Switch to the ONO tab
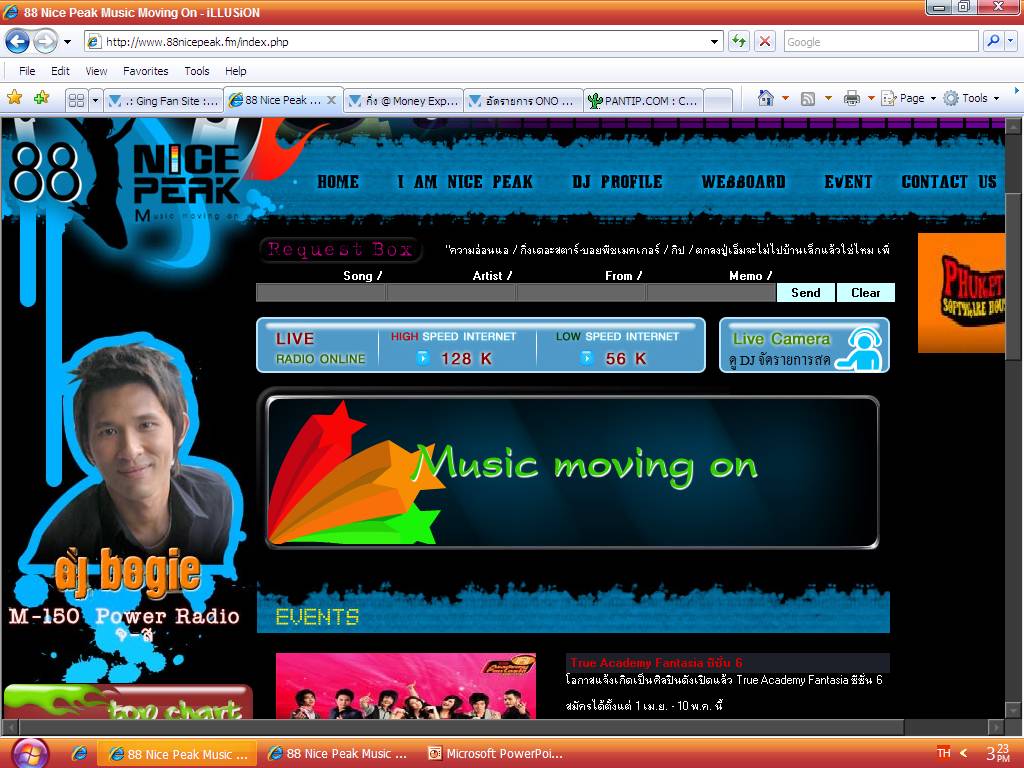 (x=523, y=101)
